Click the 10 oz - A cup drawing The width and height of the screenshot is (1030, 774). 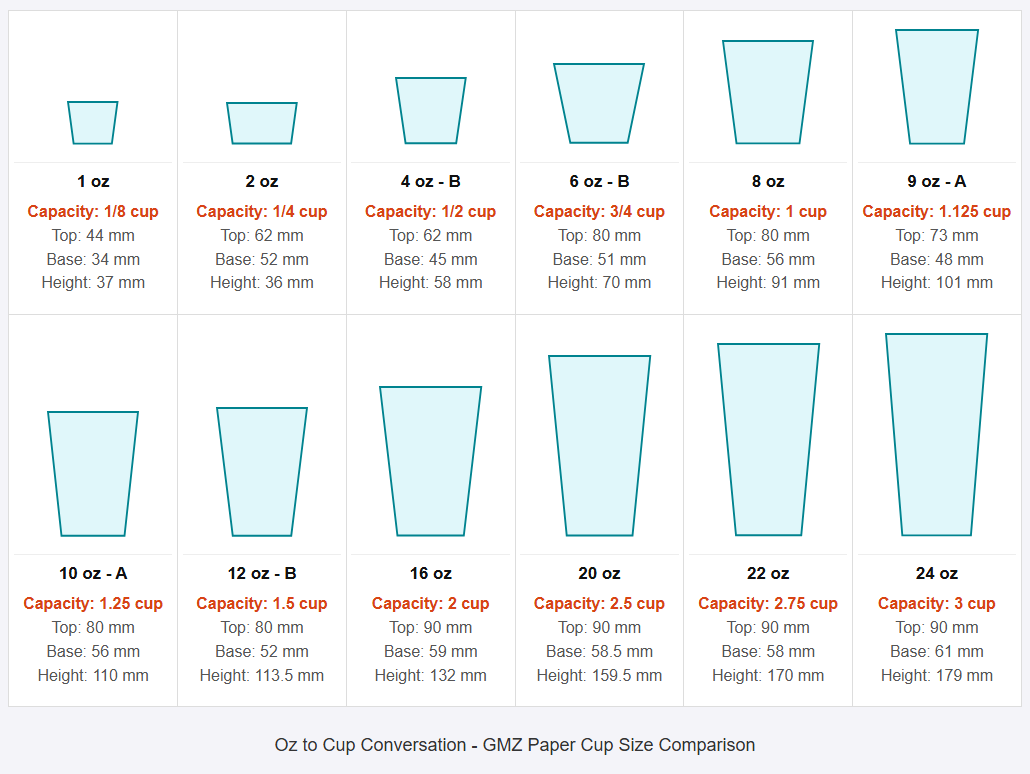pos(93,473)
